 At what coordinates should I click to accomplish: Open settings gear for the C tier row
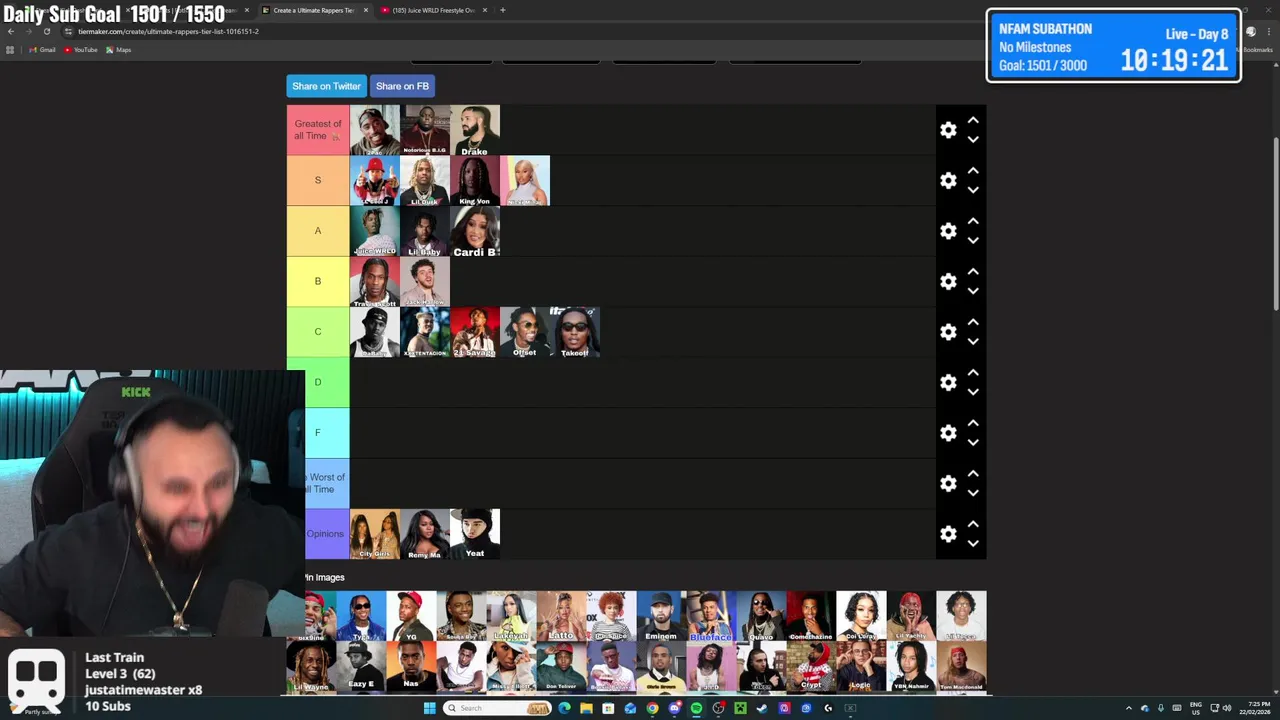tap(948, 332)
